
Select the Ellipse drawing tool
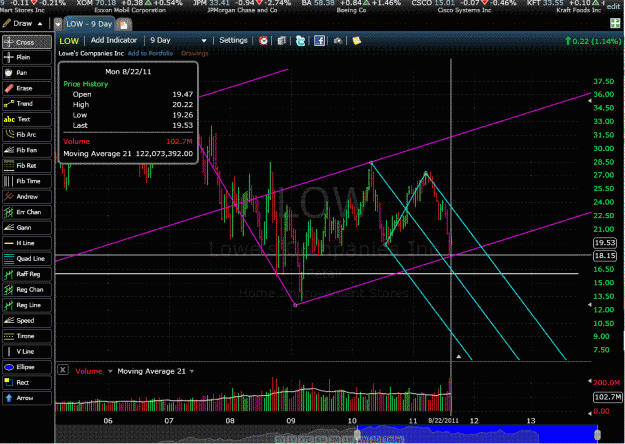[27, 367]
